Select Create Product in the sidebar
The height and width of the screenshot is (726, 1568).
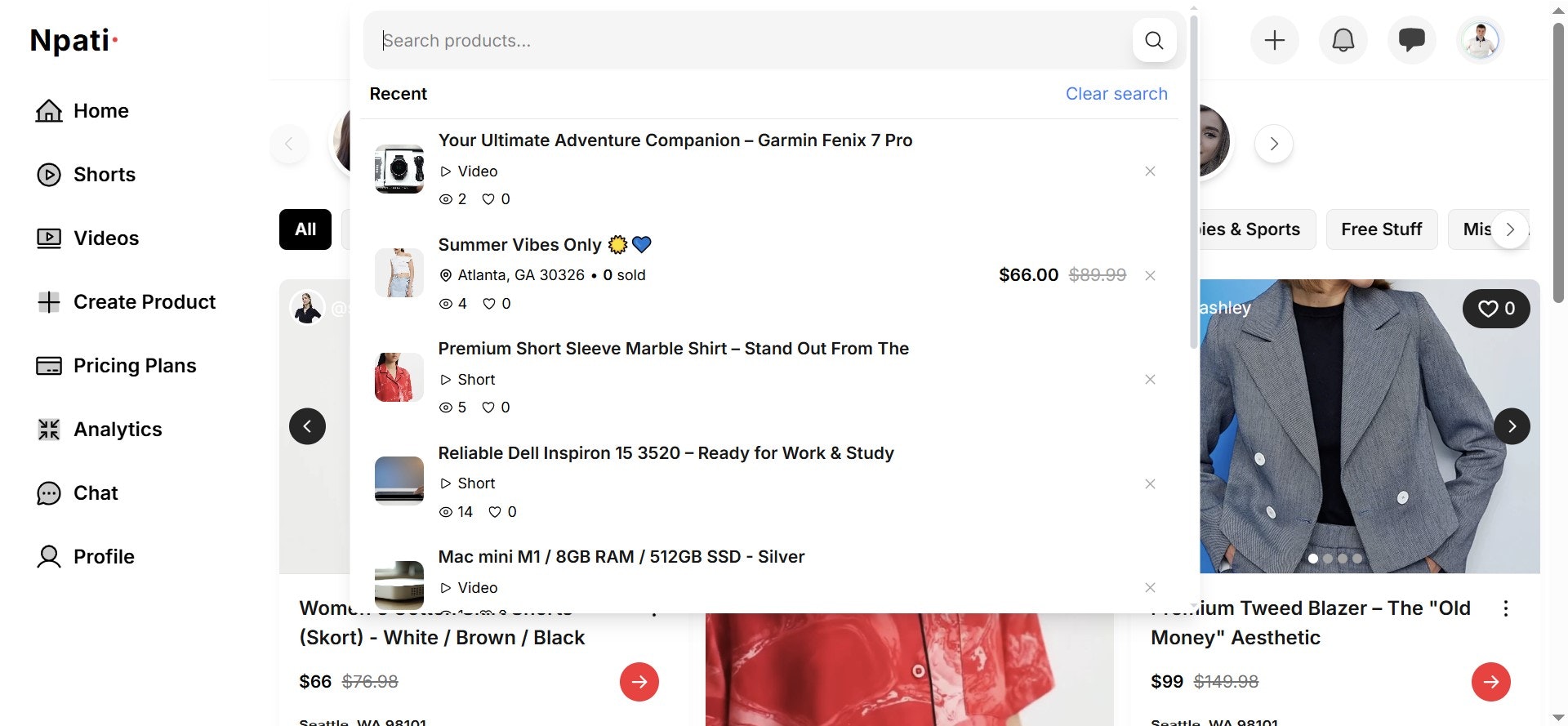pos(145,301)
